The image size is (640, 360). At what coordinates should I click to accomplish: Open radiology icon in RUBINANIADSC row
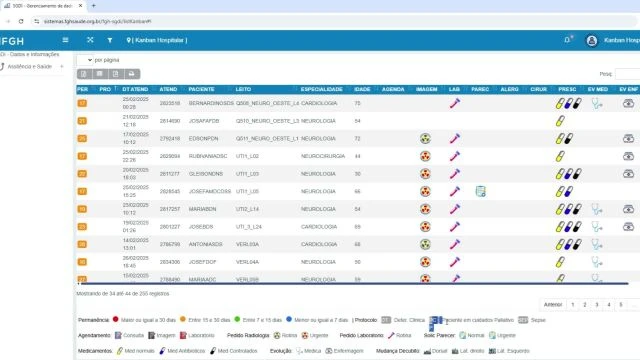(x=425, y=156)
